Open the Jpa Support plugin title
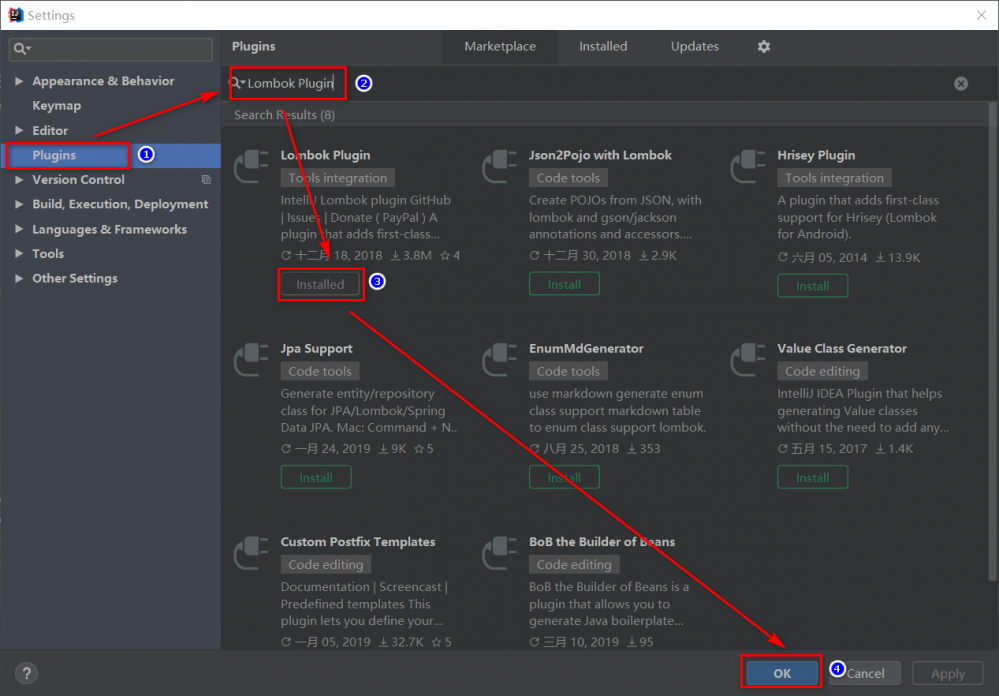 click(x=317, y=349)
